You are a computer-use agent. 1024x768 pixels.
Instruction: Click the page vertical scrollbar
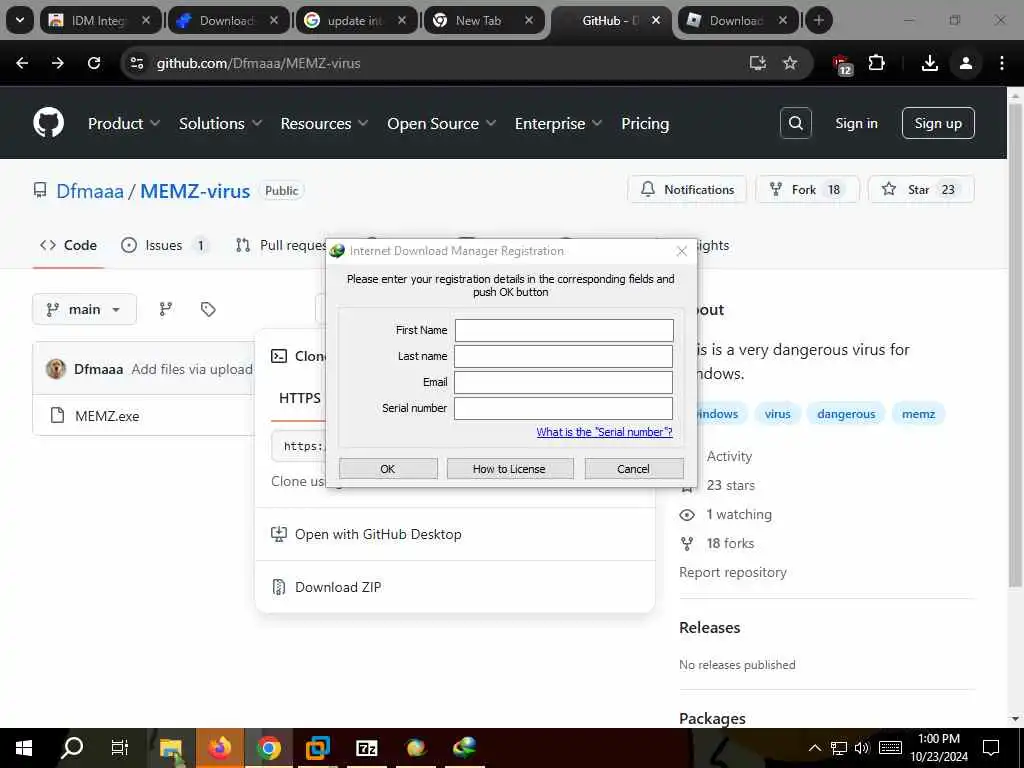[1015, 345]
